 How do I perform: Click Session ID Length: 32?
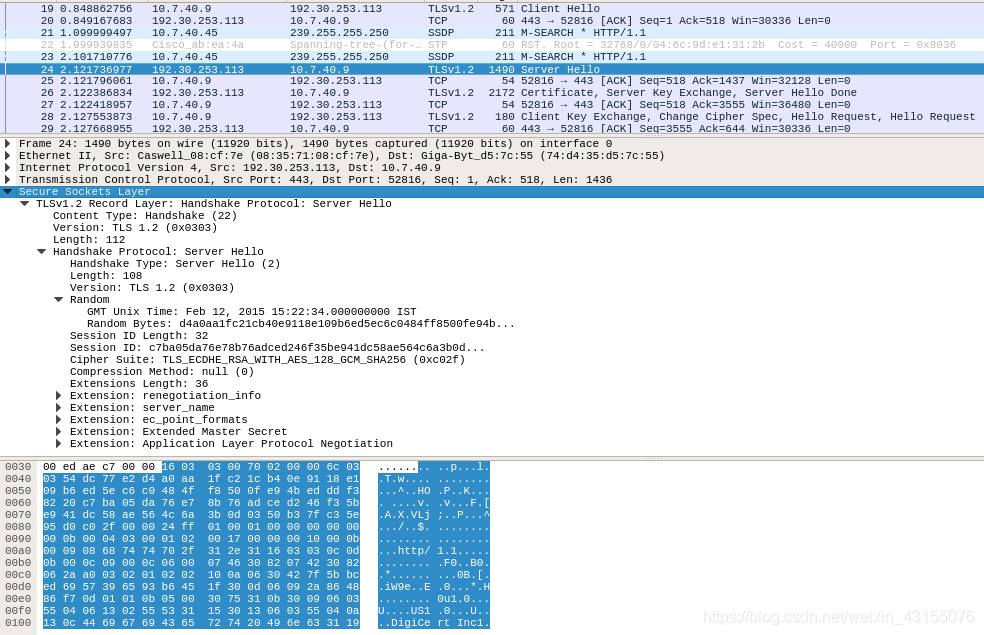[x=139, y=336]
